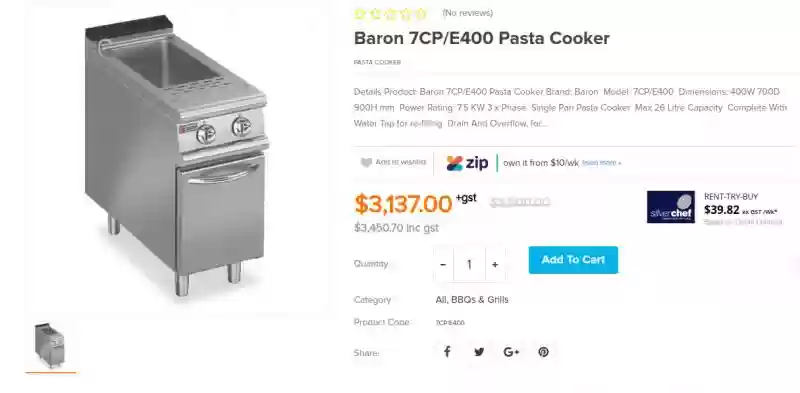Open the Pasta Cooker tag link

[x=377, y=62]
